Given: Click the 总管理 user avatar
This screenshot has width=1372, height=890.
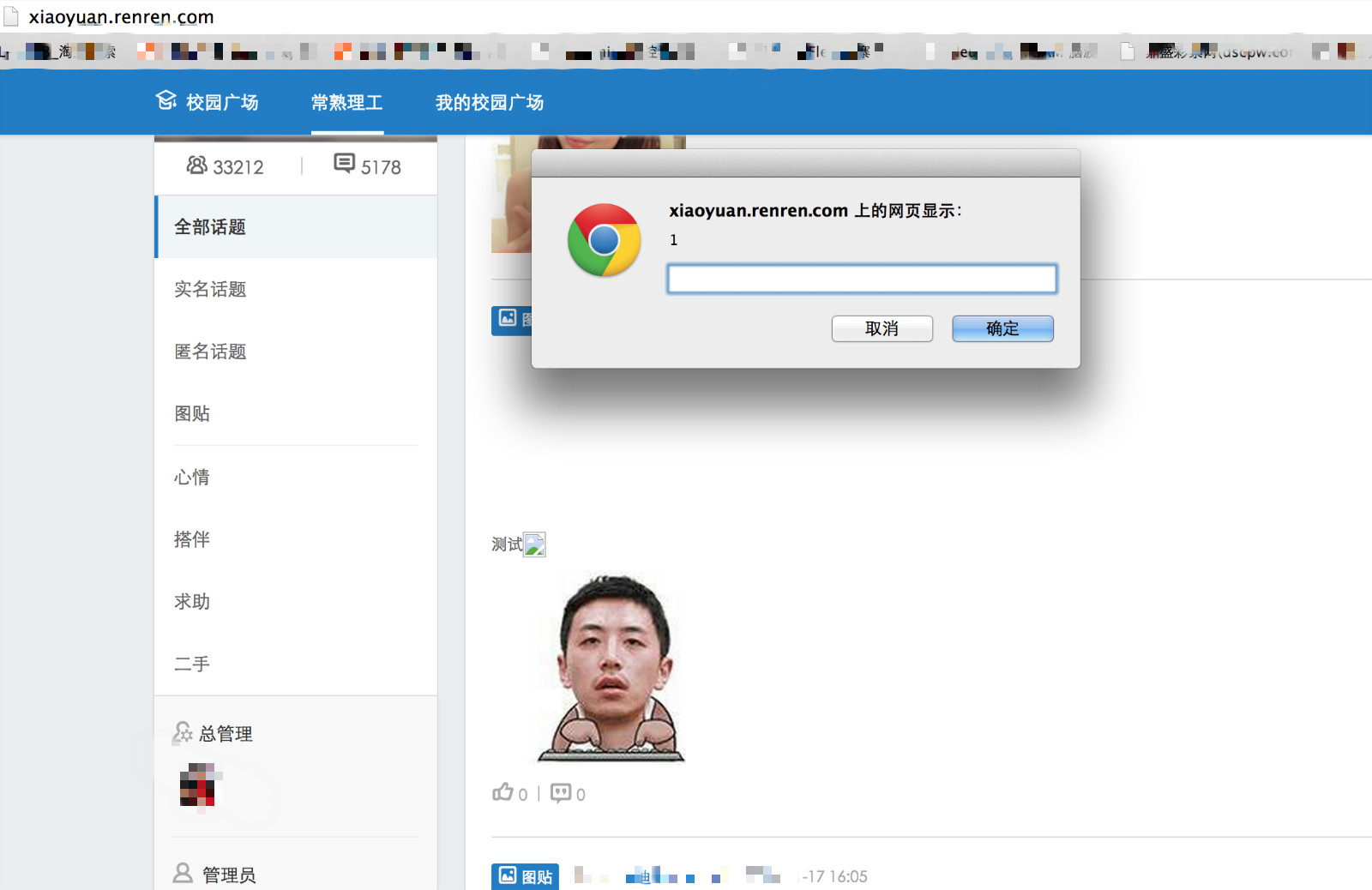Looking at the screenshot, I should (x=201, y=785).
